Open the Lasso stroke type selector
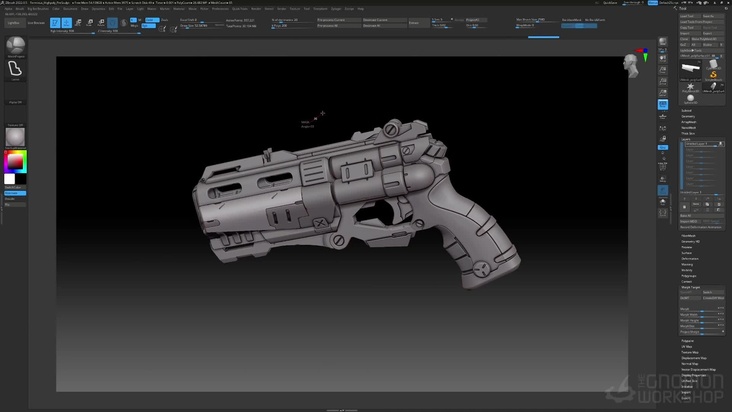732x412 pixels. 15,69
